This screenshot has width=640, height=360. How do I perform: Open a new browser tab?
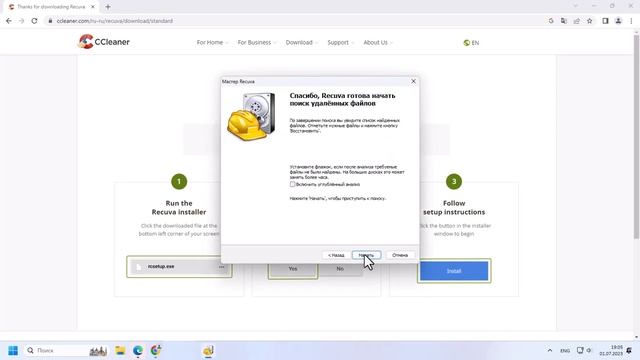pos(108,7)
